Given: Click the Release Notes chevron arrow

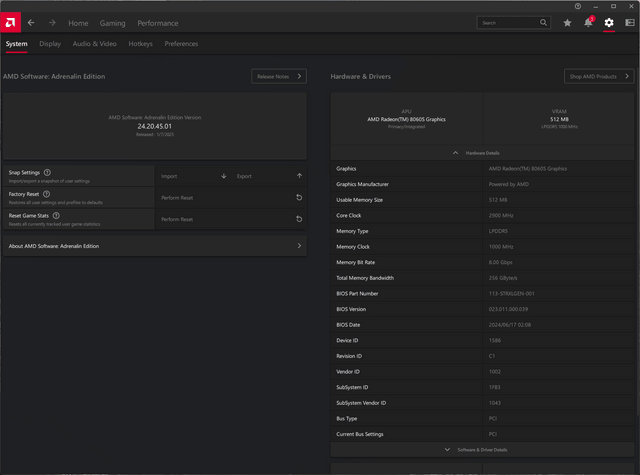Looking at the screenshot, I should click(x=299, y=76).
